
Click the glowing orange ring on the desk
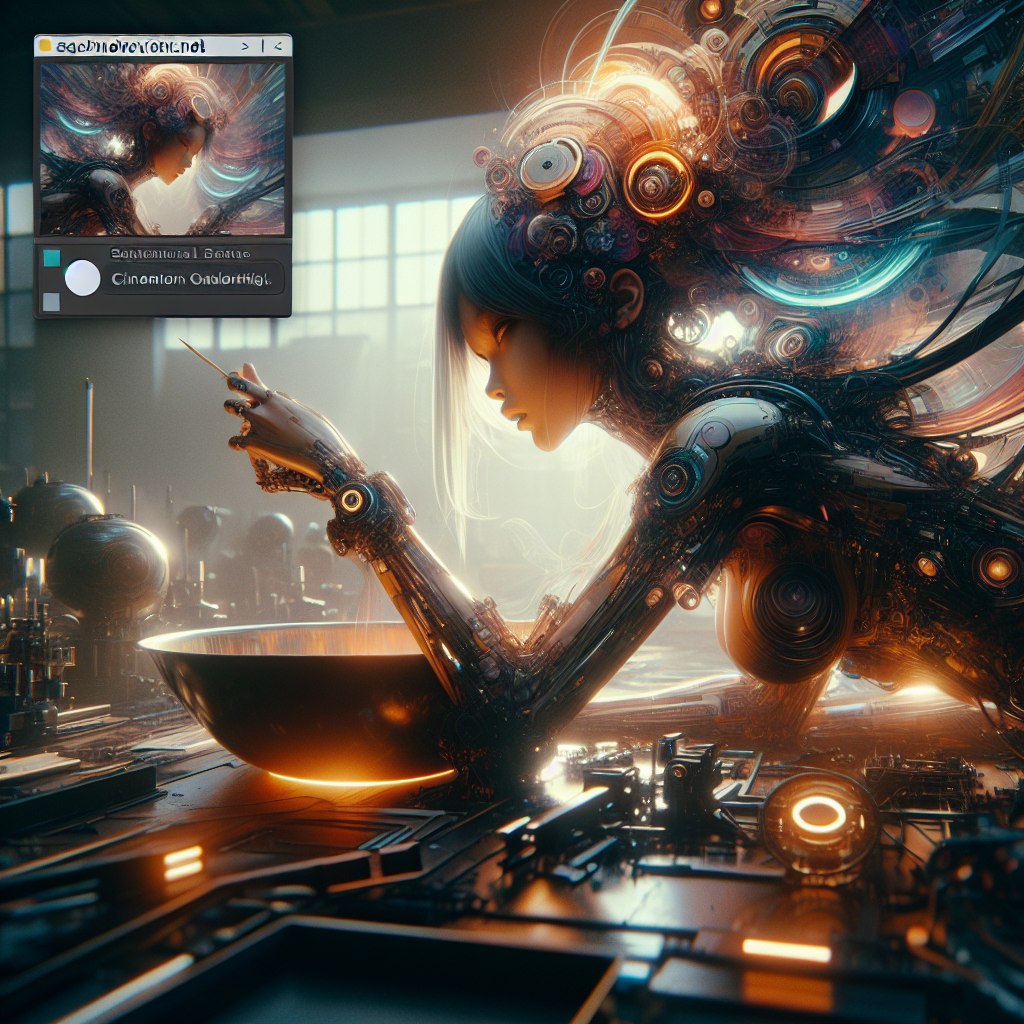[818, 815]
